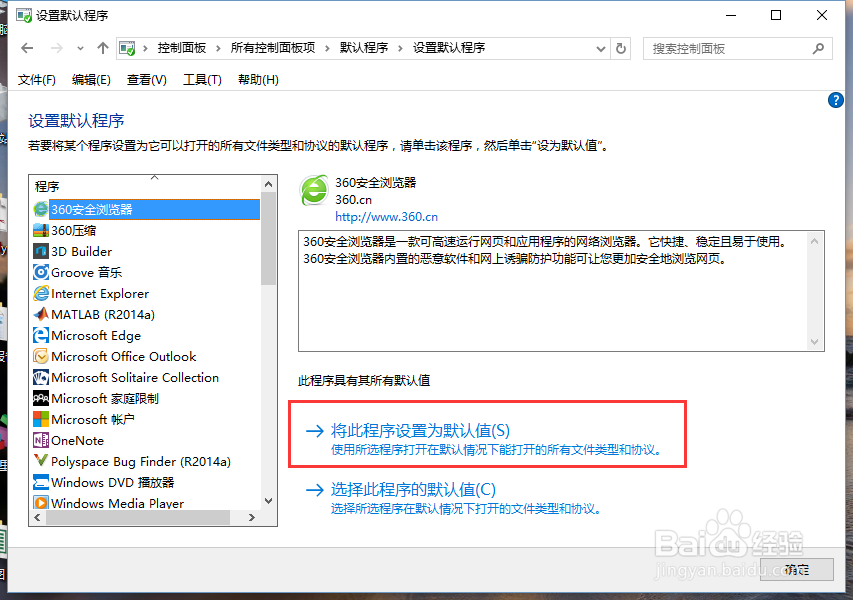Click the Groove 音乐 icon
853x600 pixels.
[x=41, y=273]
